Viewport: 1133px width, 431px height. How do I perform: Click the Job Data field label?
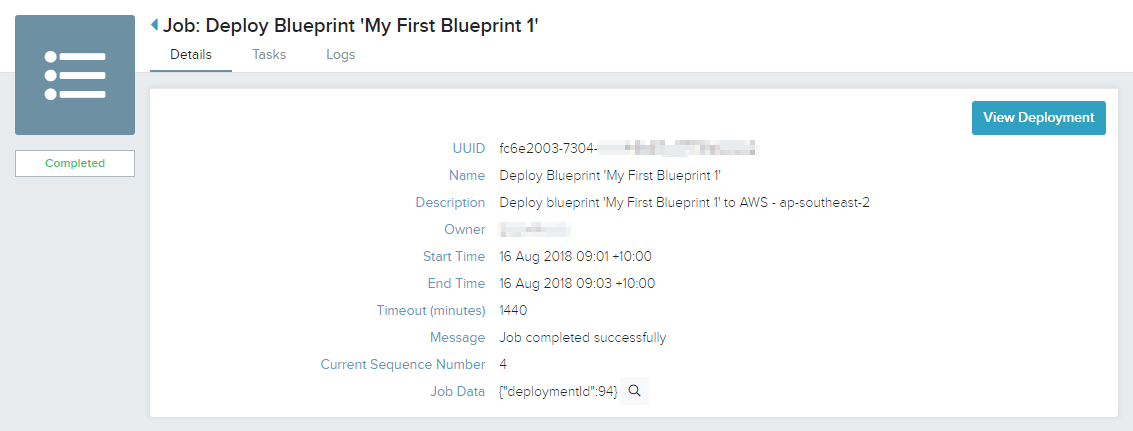point(457,391)
